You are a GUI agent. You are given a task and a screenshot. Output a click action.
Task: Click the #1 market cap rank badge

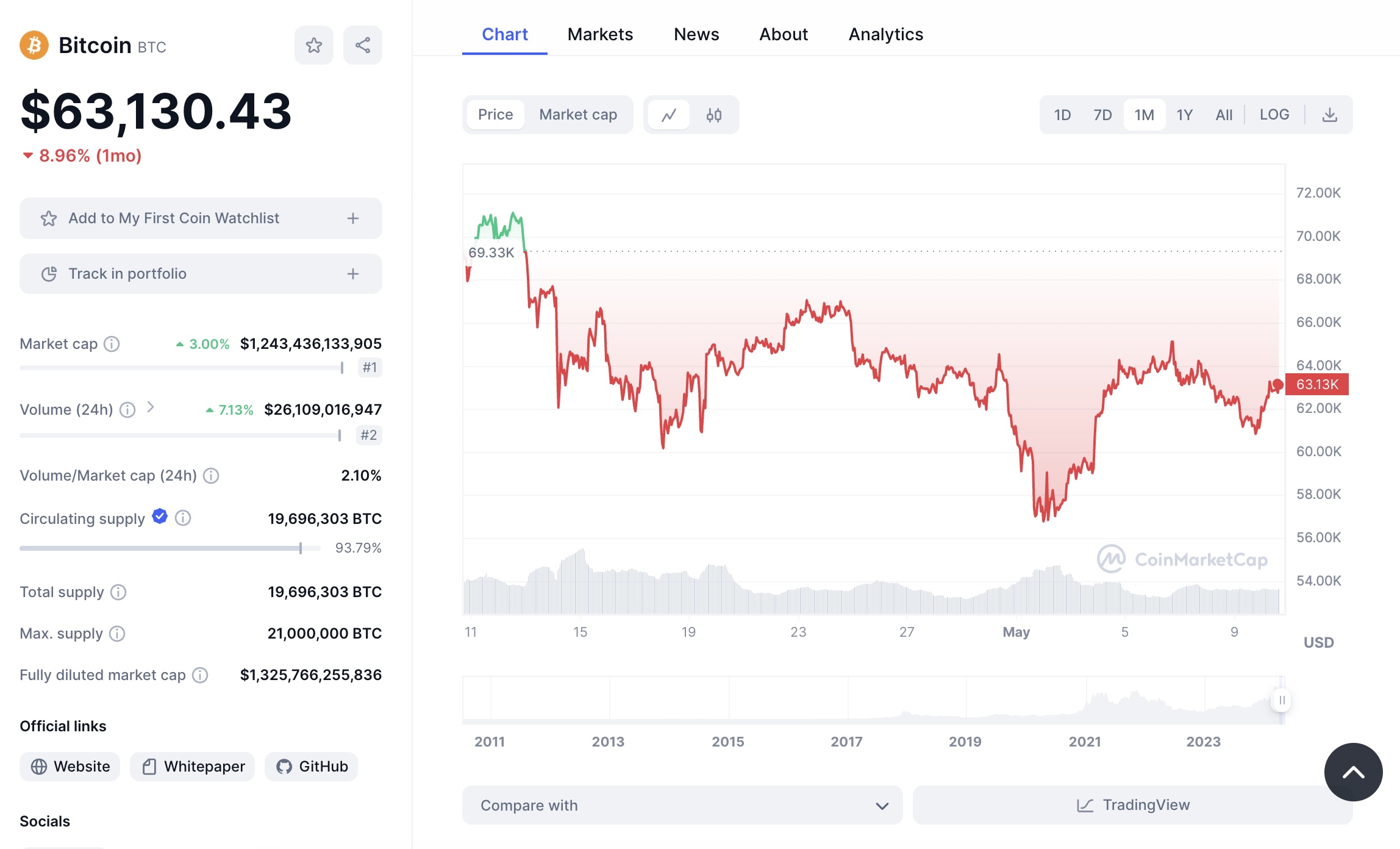pyautogui.click(x=370, y=368)
